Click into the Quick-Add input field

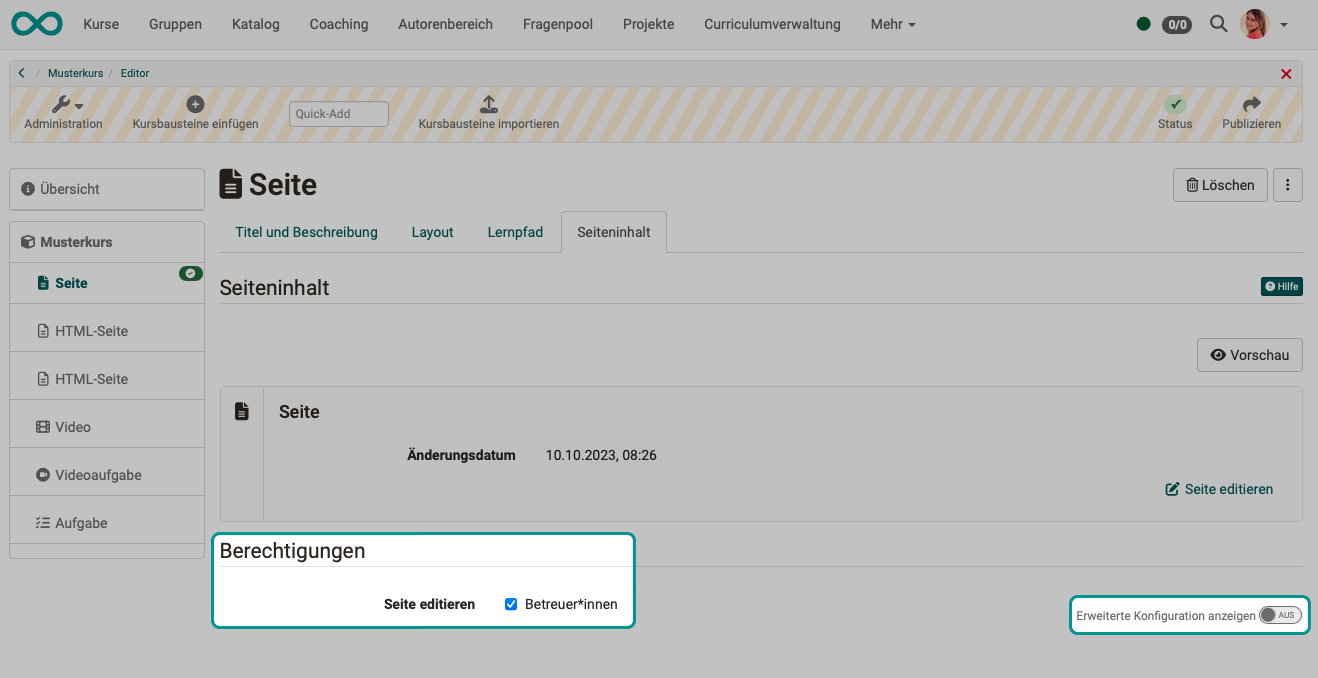[338, 113]
